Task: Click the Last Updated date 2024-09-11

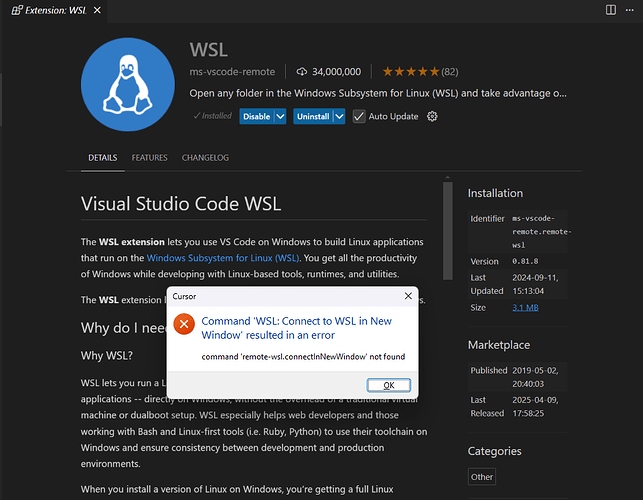Action: (535, 284)
